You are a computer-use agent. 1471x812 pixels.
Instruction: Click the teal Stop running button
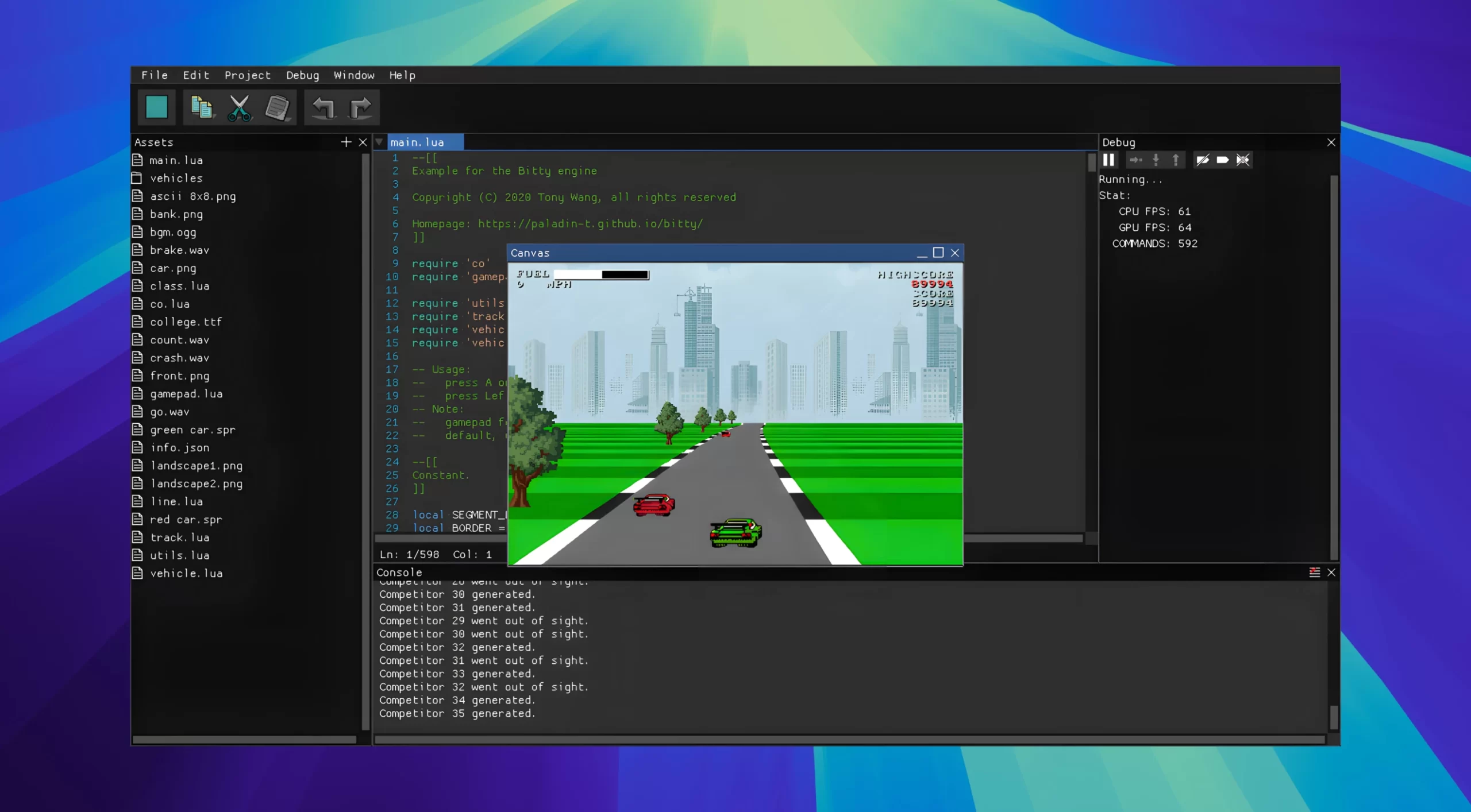point(156,107)
